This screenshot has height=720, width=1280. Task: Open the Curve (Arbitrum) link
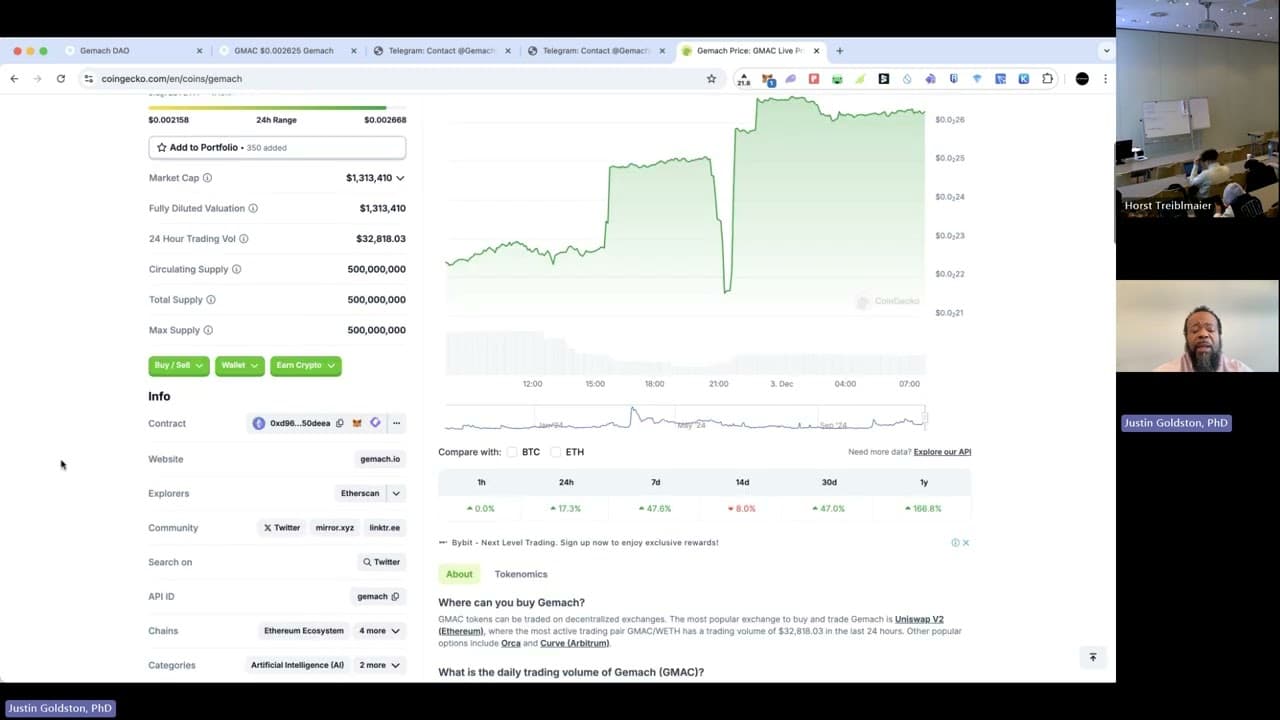[x=574, y=643]
